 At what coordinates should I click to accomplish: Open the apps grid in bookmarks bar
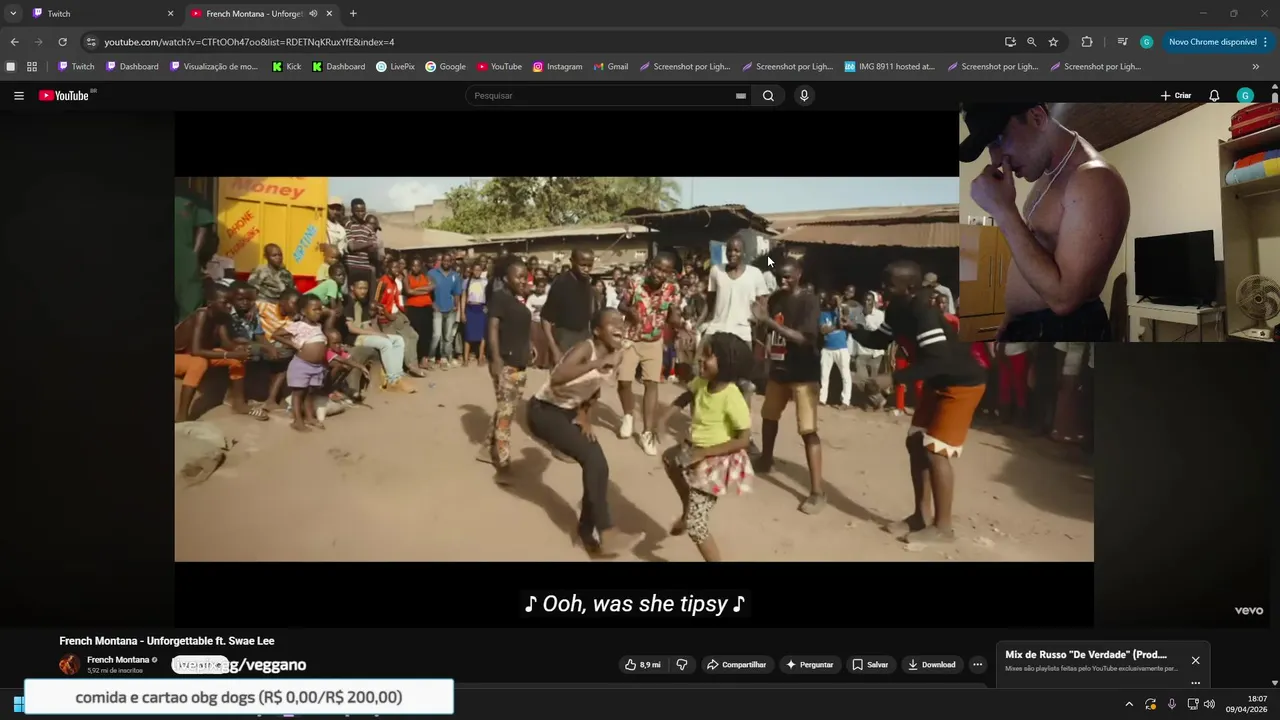coord(32,67)
